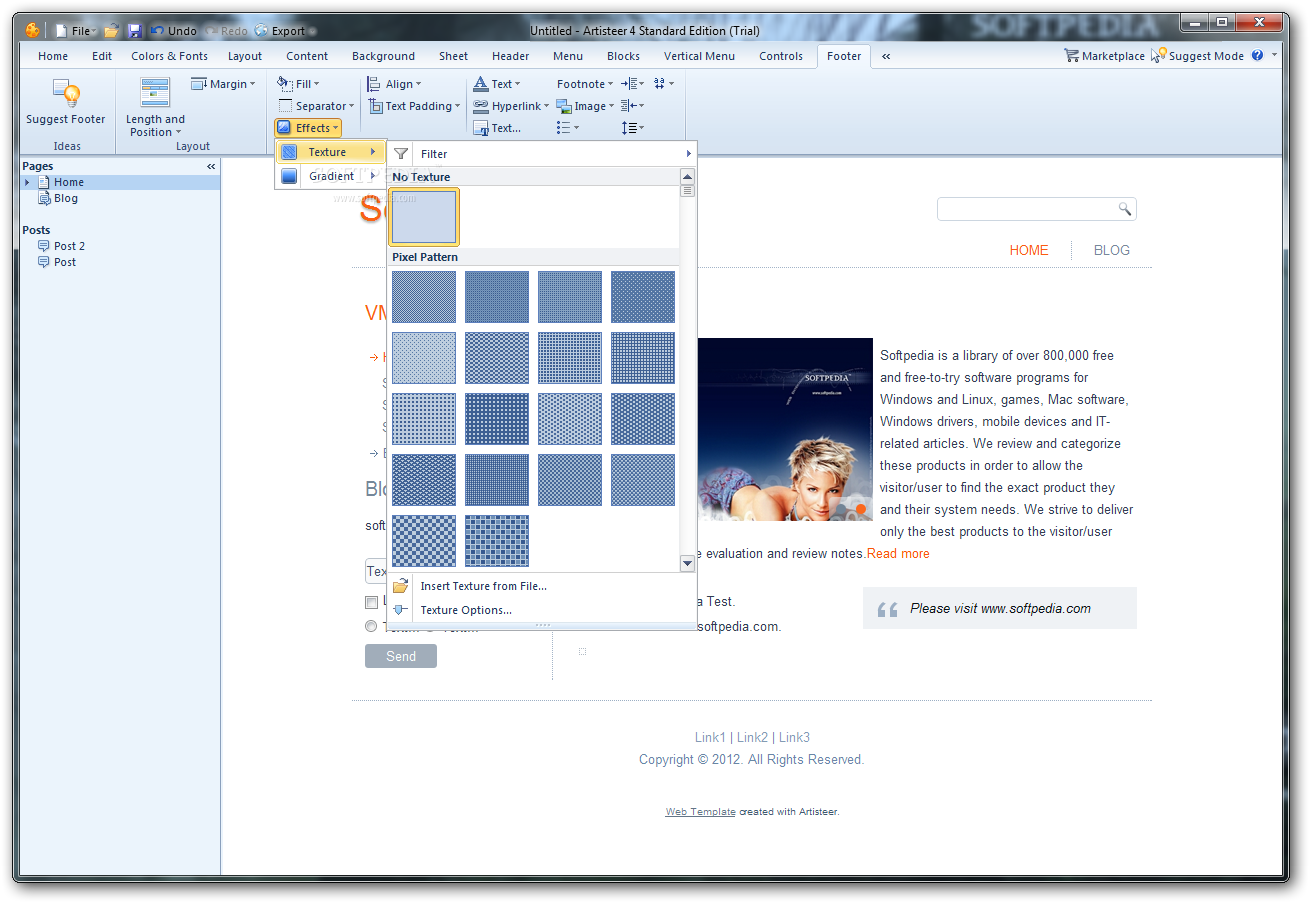Open the Text Padding dropdown

414,106
